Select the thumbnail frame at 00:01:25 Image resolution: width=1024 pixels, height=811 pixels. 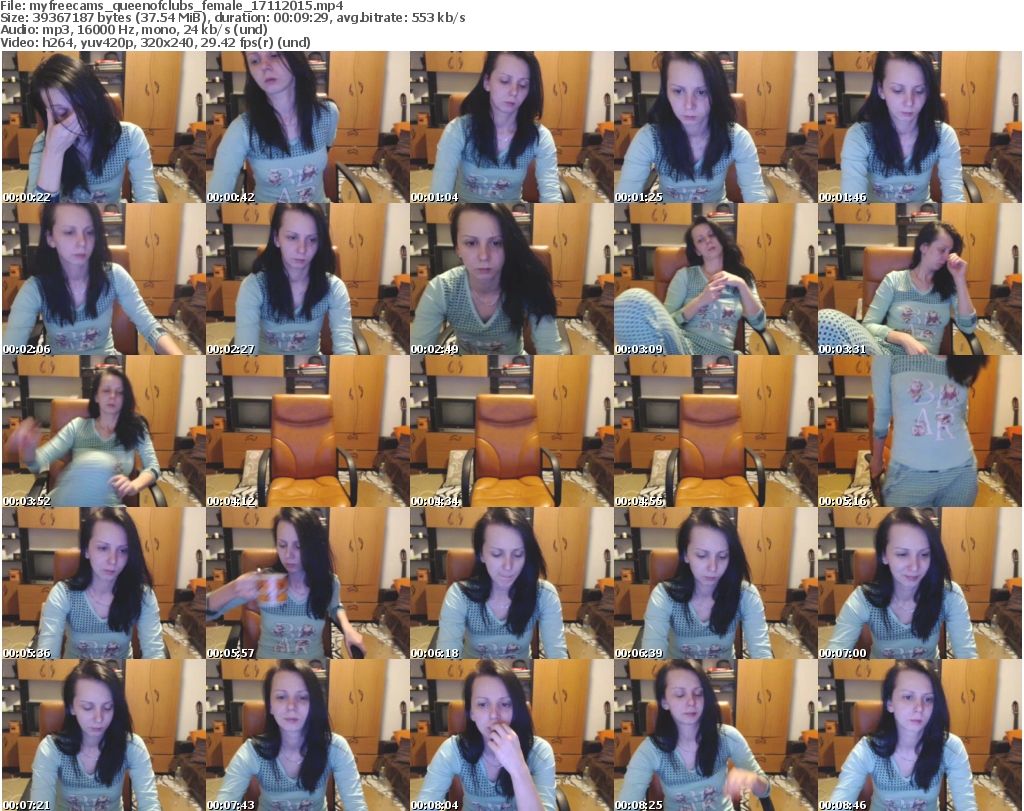716,127
